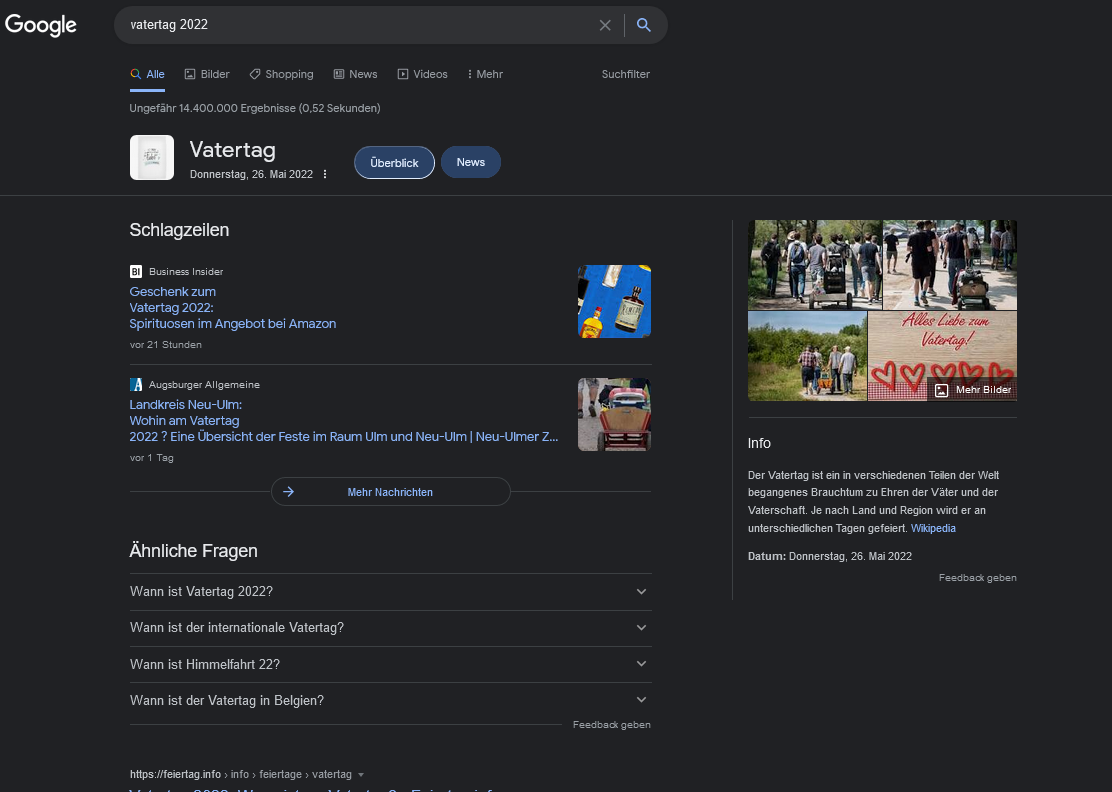1112x792 pixels.
Task: Click the Business Insider source icon
Action: [136, 271]
